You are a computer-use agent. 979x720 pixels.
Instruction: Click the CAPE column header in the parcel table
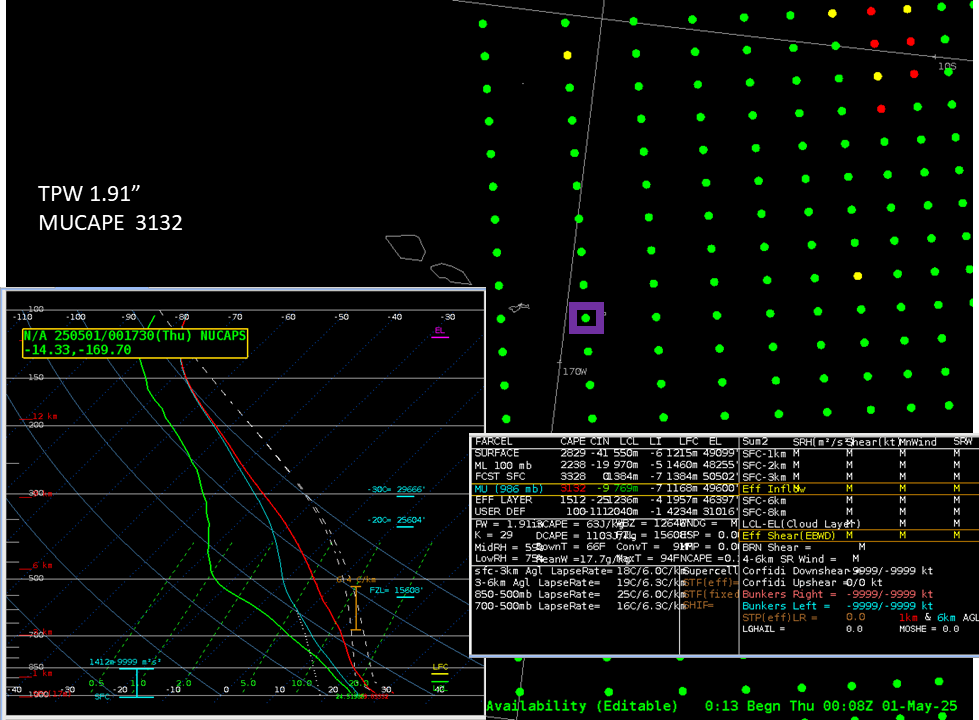[573, 441]
